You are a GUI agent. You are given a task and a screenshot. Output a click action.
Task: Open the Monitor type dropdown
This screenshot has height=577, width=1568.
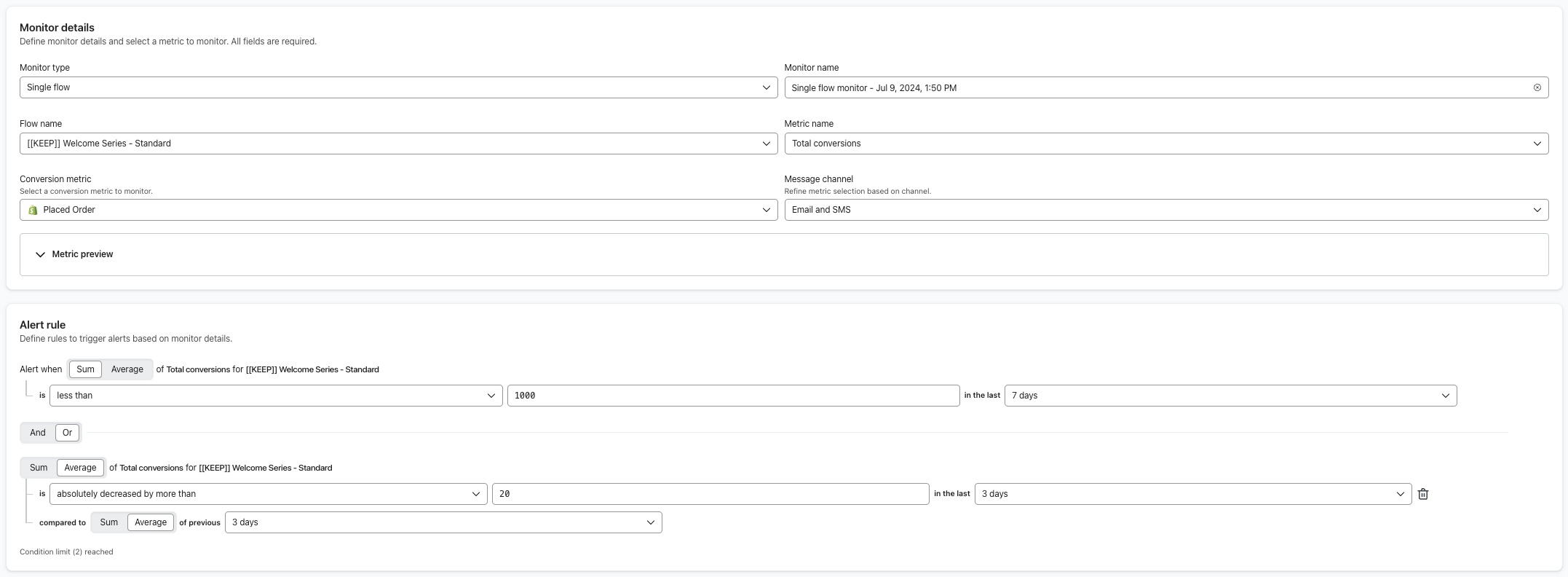(x=397, y=87)
